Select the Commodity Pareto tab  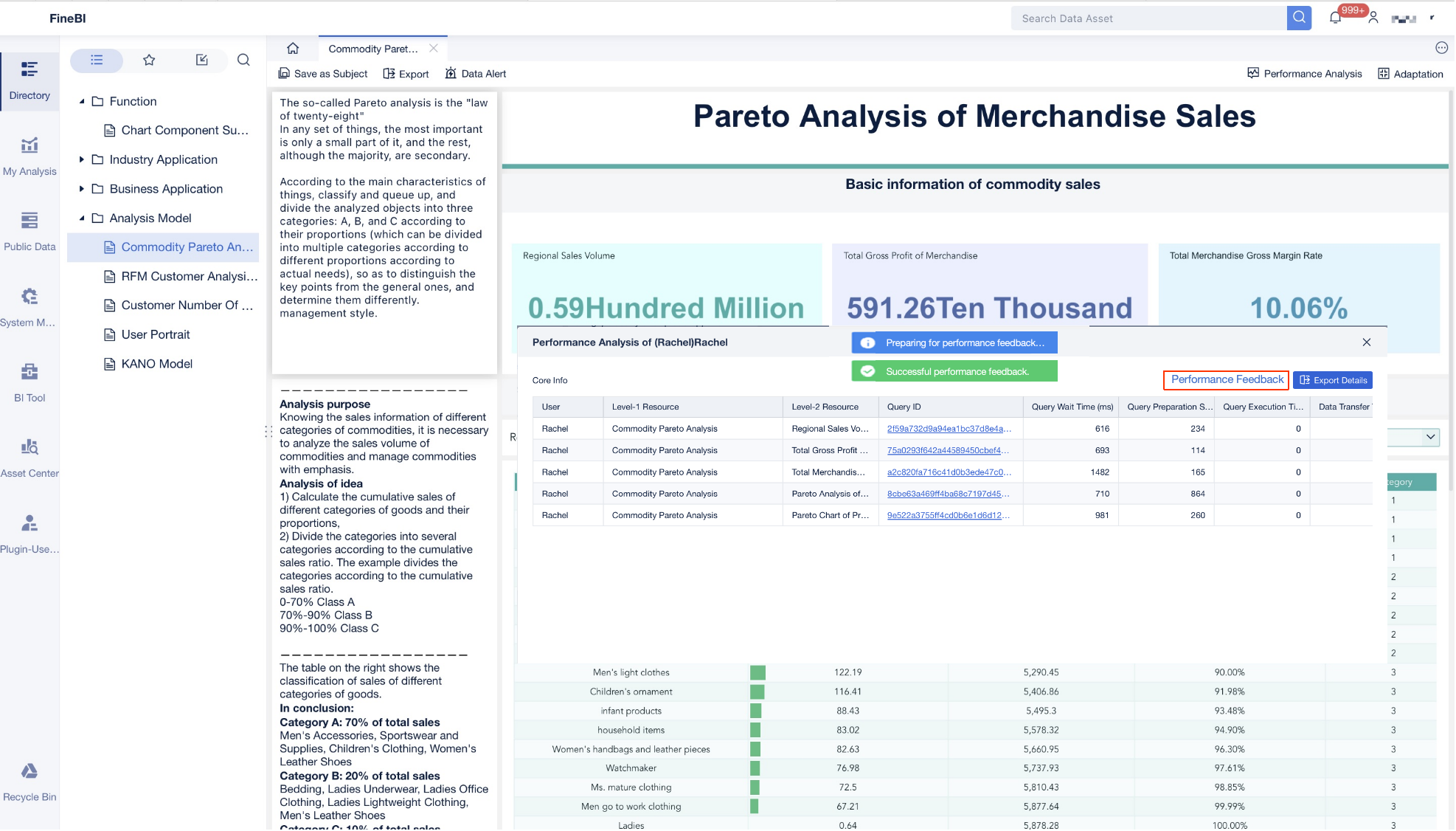click(373, 49)
